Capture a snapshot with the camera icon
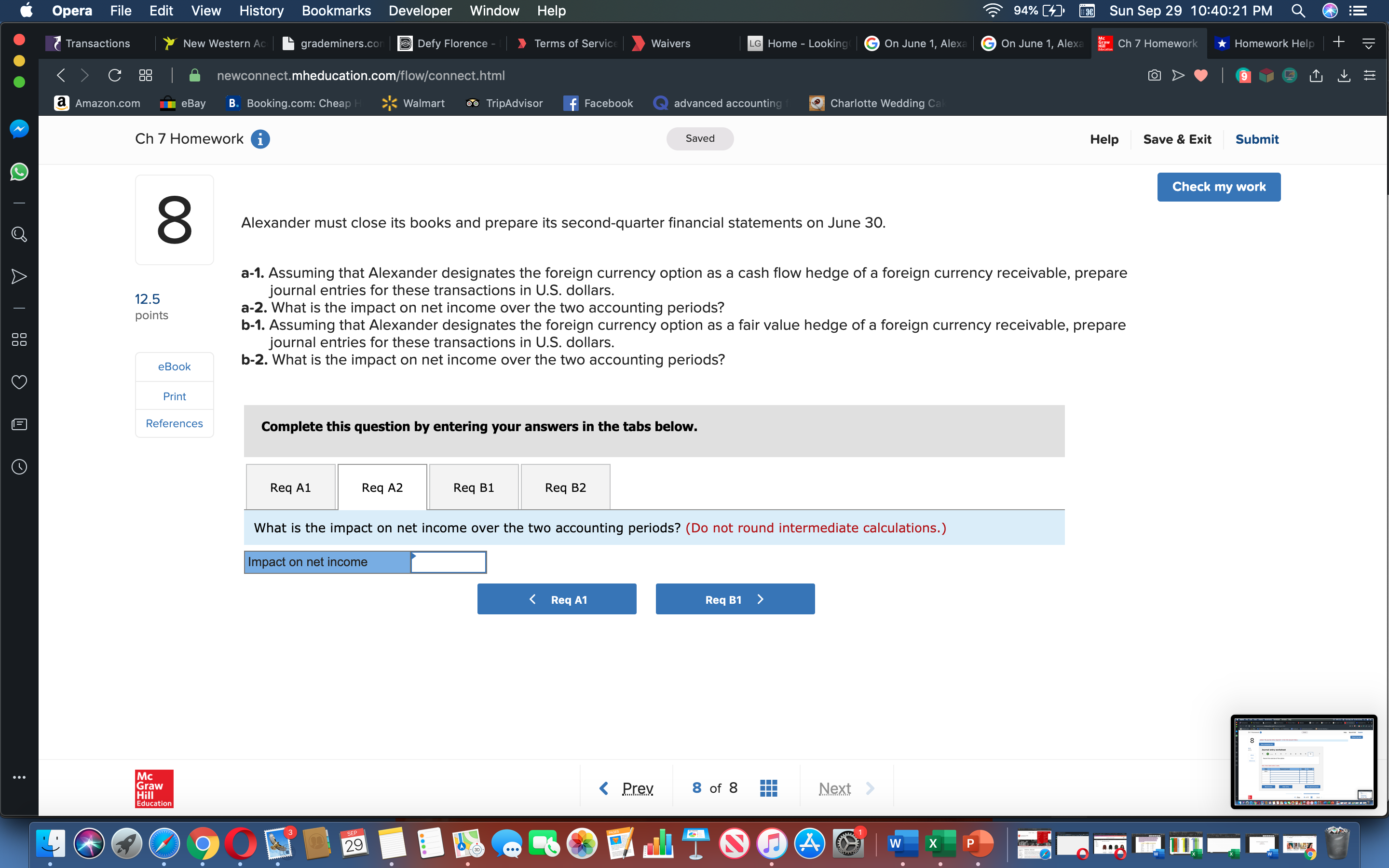 click(1154, 75)
